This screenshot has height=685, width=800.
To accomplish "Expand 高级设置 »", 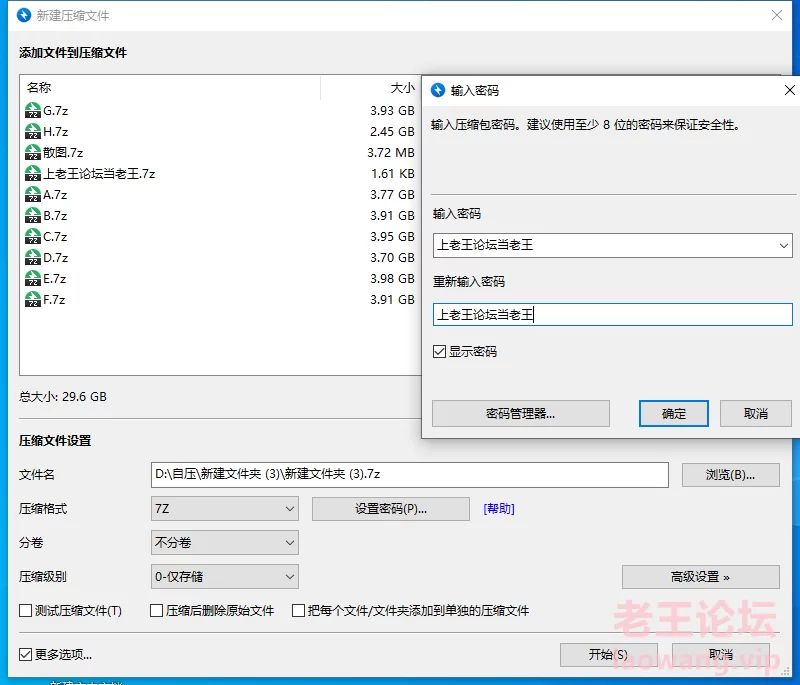I will pos(701,577).
